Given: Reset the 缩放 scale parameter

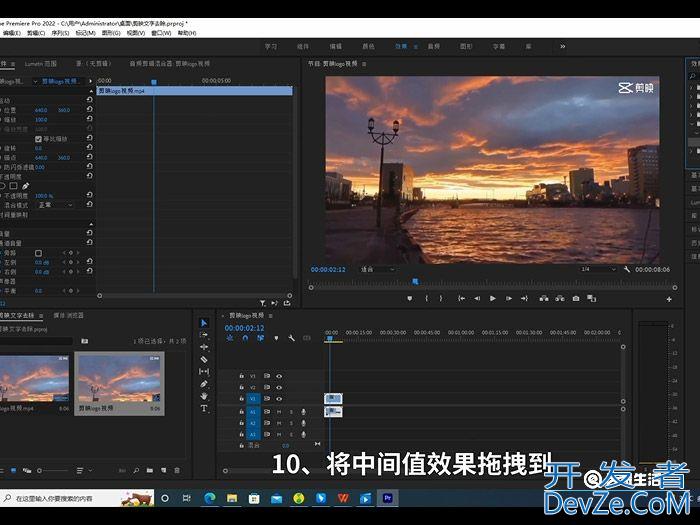Looking at the screenshot, I should pos(89,119).
